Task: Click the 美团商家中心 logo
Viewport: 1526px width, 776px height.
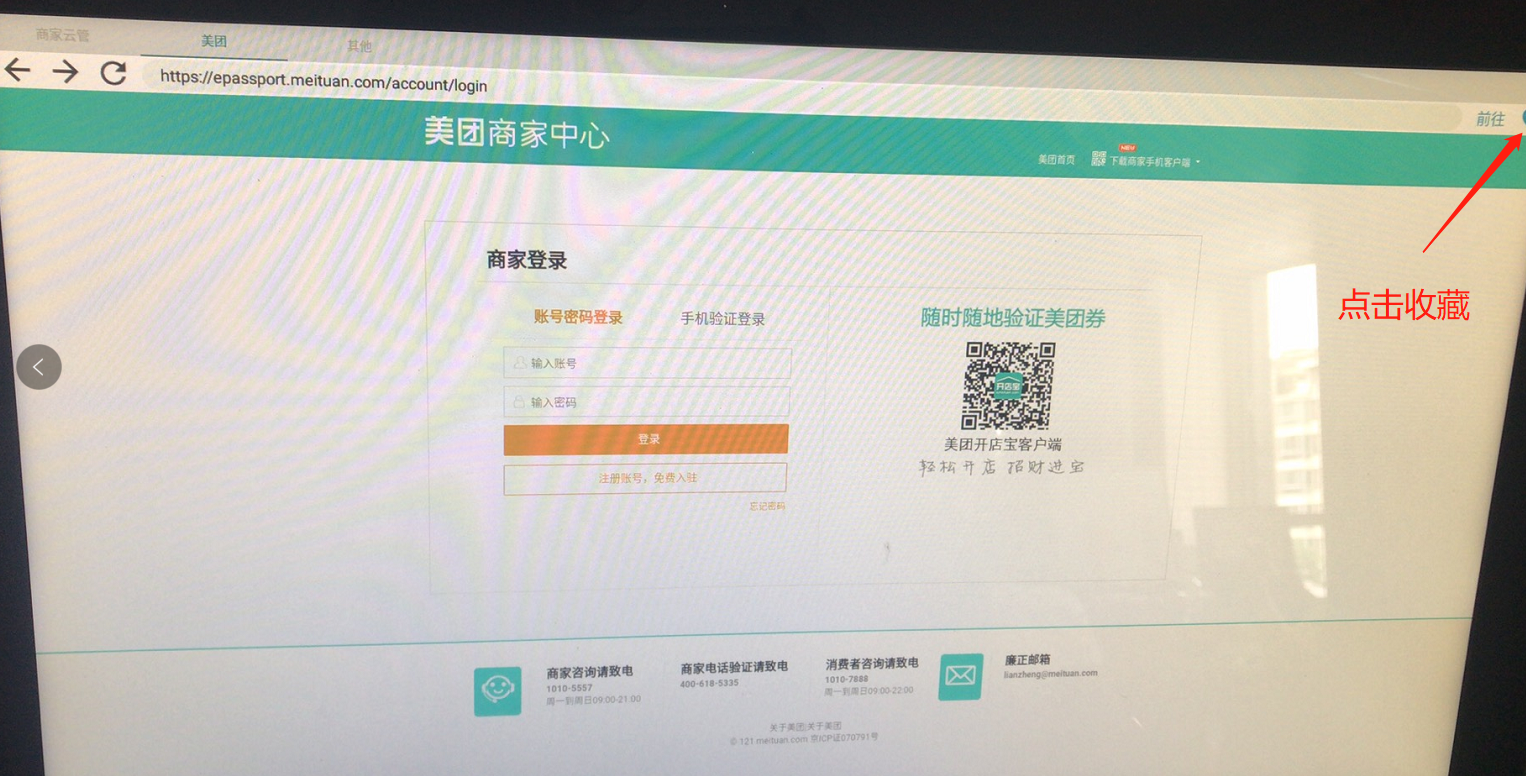Action: point(516,133)
